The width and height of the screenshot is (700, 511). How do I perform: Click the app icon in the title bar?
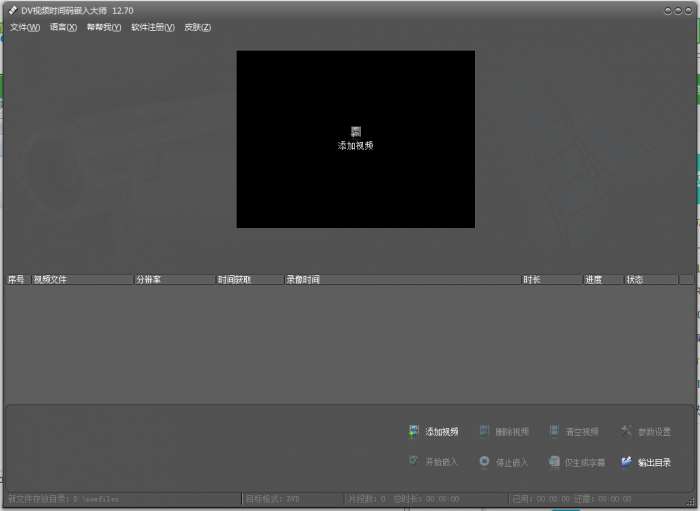(12, 10)
